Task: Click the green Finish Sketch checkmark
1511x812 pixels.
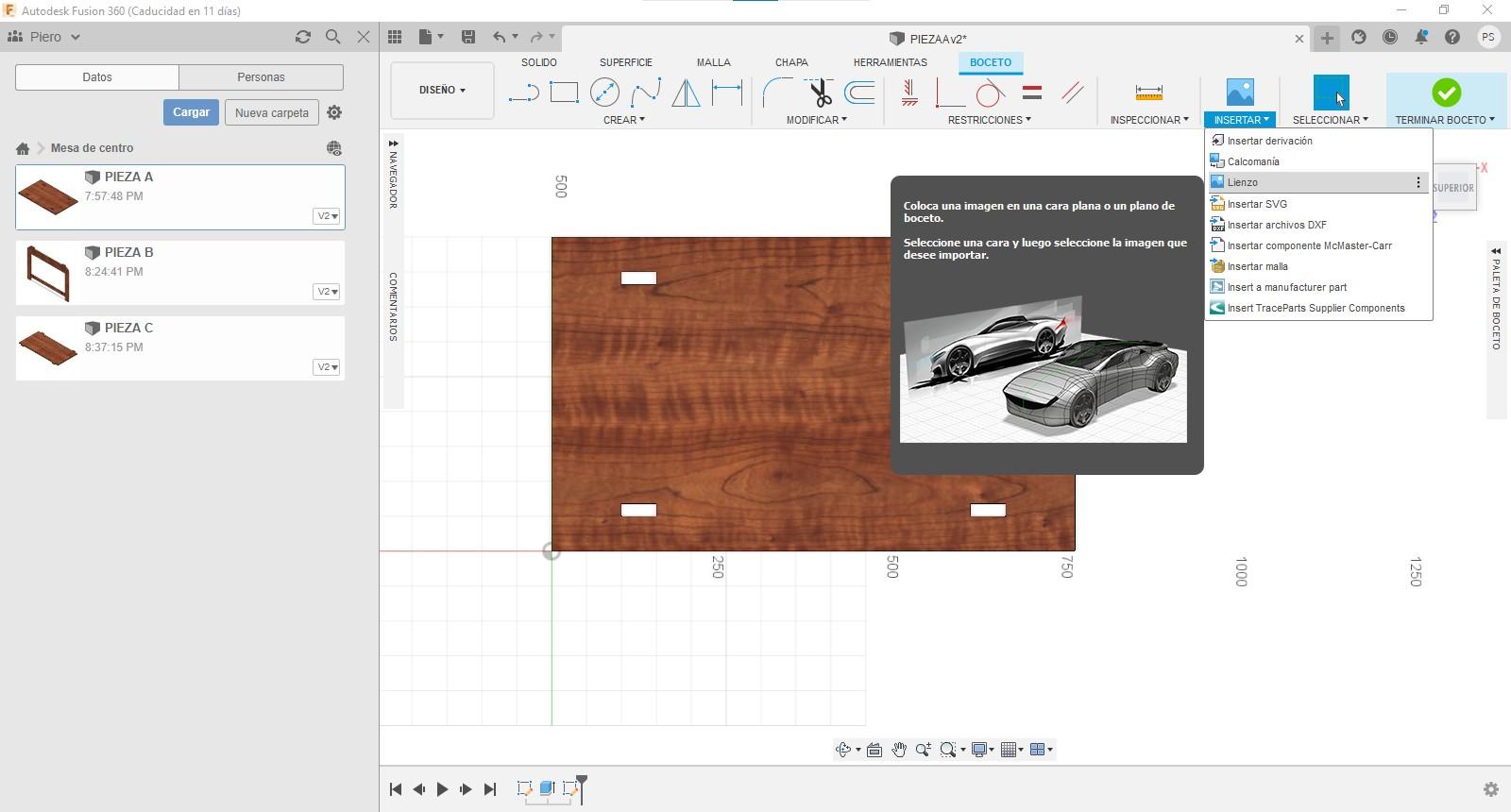Action: pos(1446,93)
